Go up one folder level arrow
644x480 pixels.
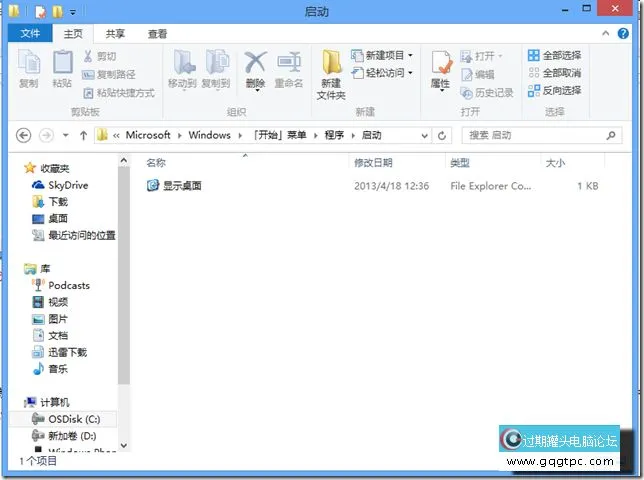(x=83, y=135)
